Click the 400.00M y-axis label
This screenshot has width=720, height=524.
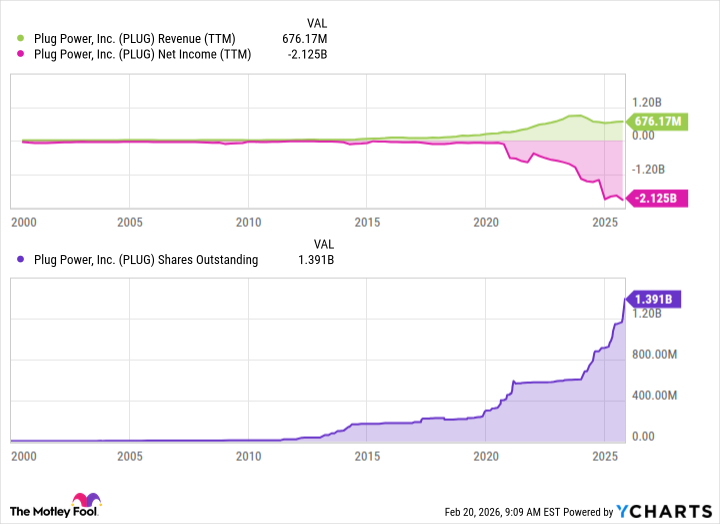tap(658, 395)
